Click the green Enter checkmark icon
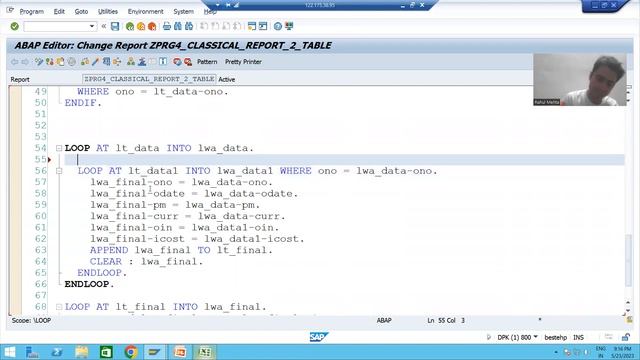Viewport: 640px width, 360px height. click(x=15, y=27)
